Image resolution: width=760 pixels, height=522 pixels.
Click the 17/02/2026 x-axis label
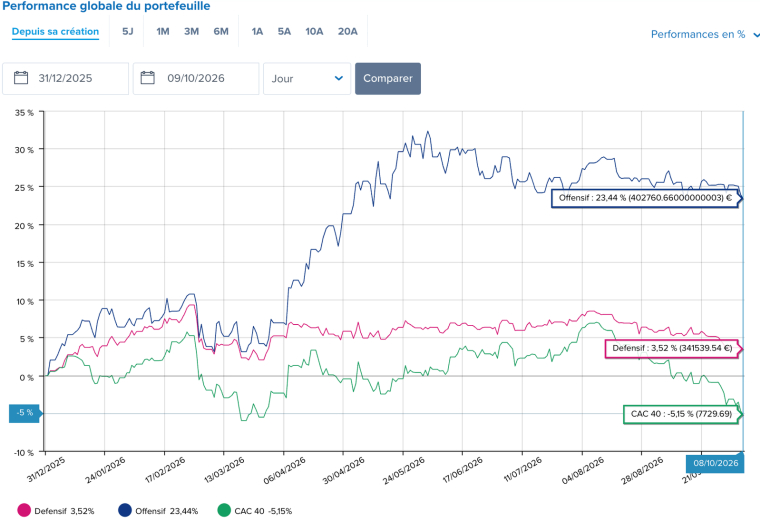coord(165,471)
